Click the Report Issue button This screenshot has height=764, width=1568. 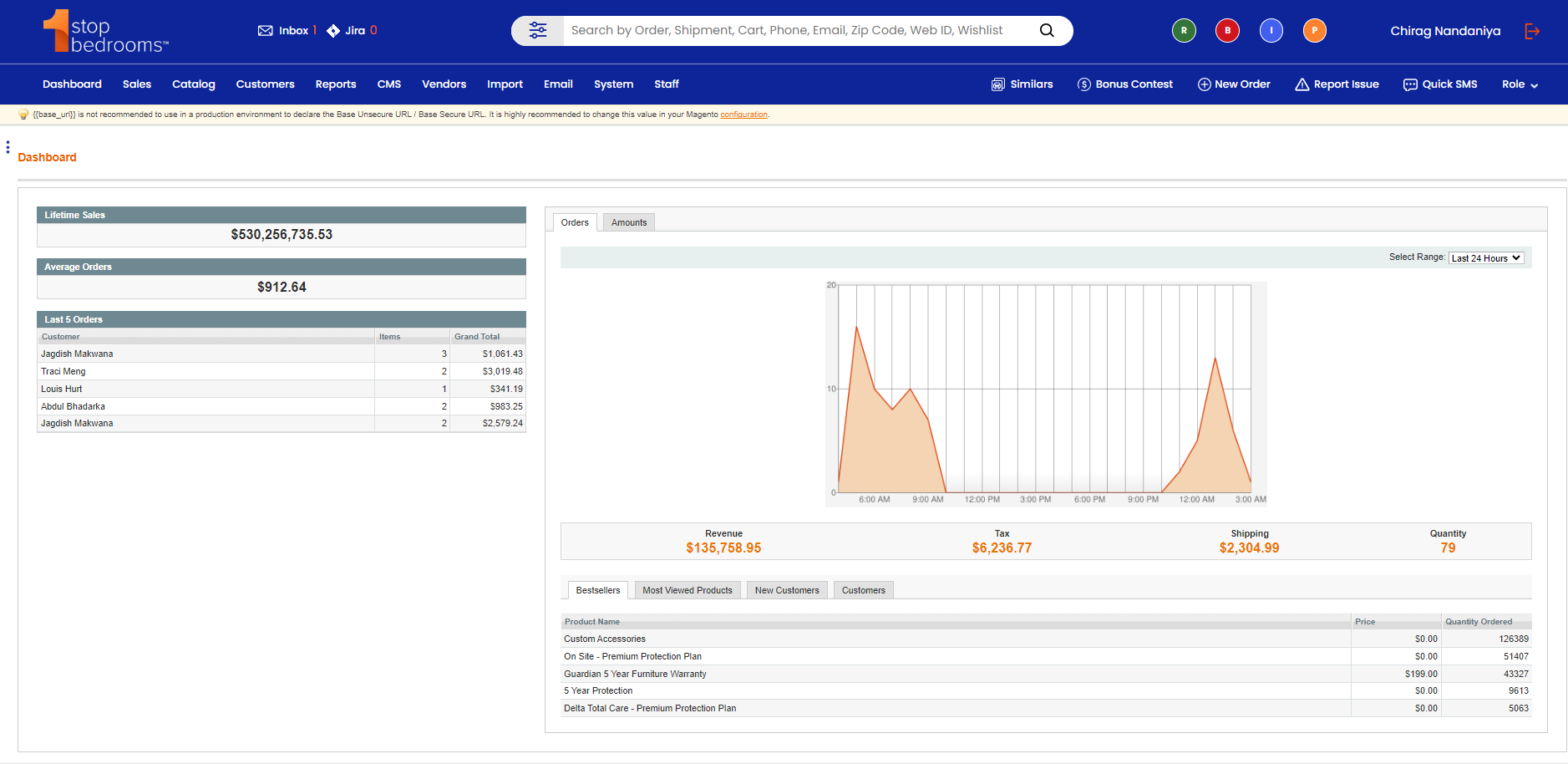[1337, 84]
